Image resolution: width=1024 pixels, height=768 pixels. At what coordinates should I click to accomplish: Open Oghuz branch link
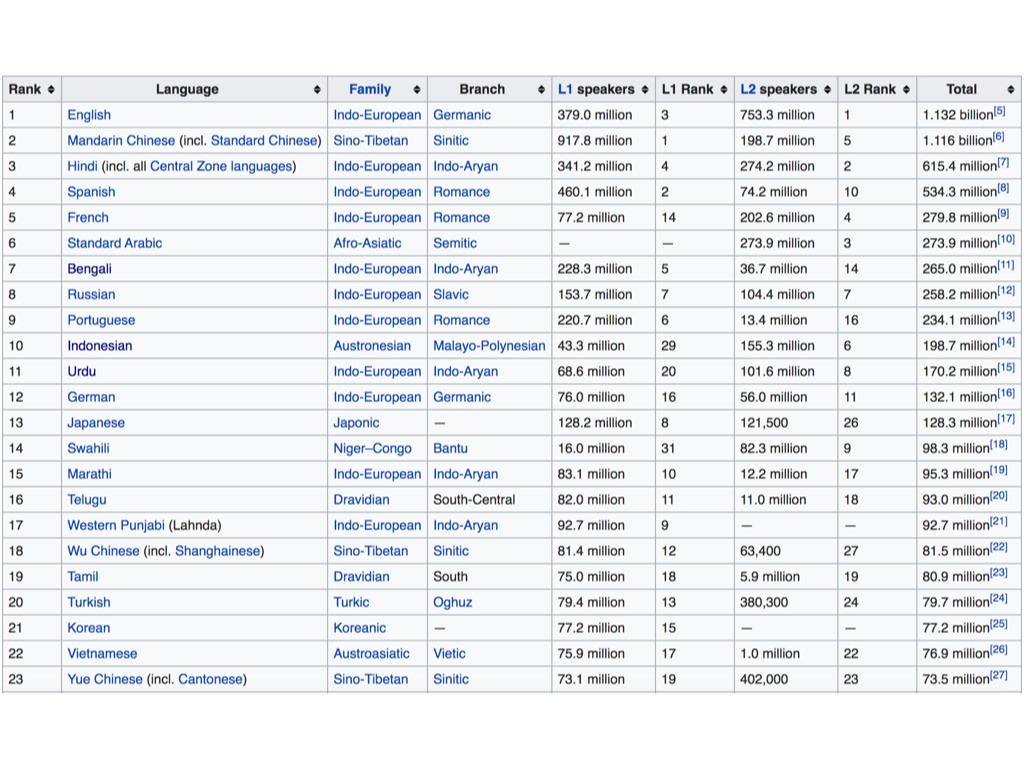tap(453, 602)
